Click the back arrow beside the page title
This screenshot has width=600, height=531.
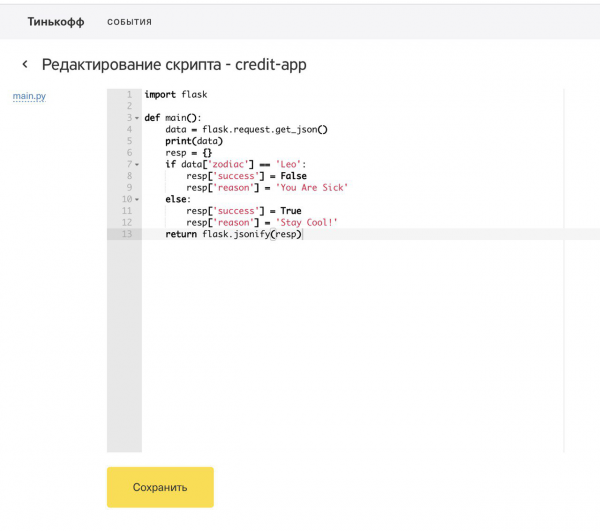click(25, 65)
